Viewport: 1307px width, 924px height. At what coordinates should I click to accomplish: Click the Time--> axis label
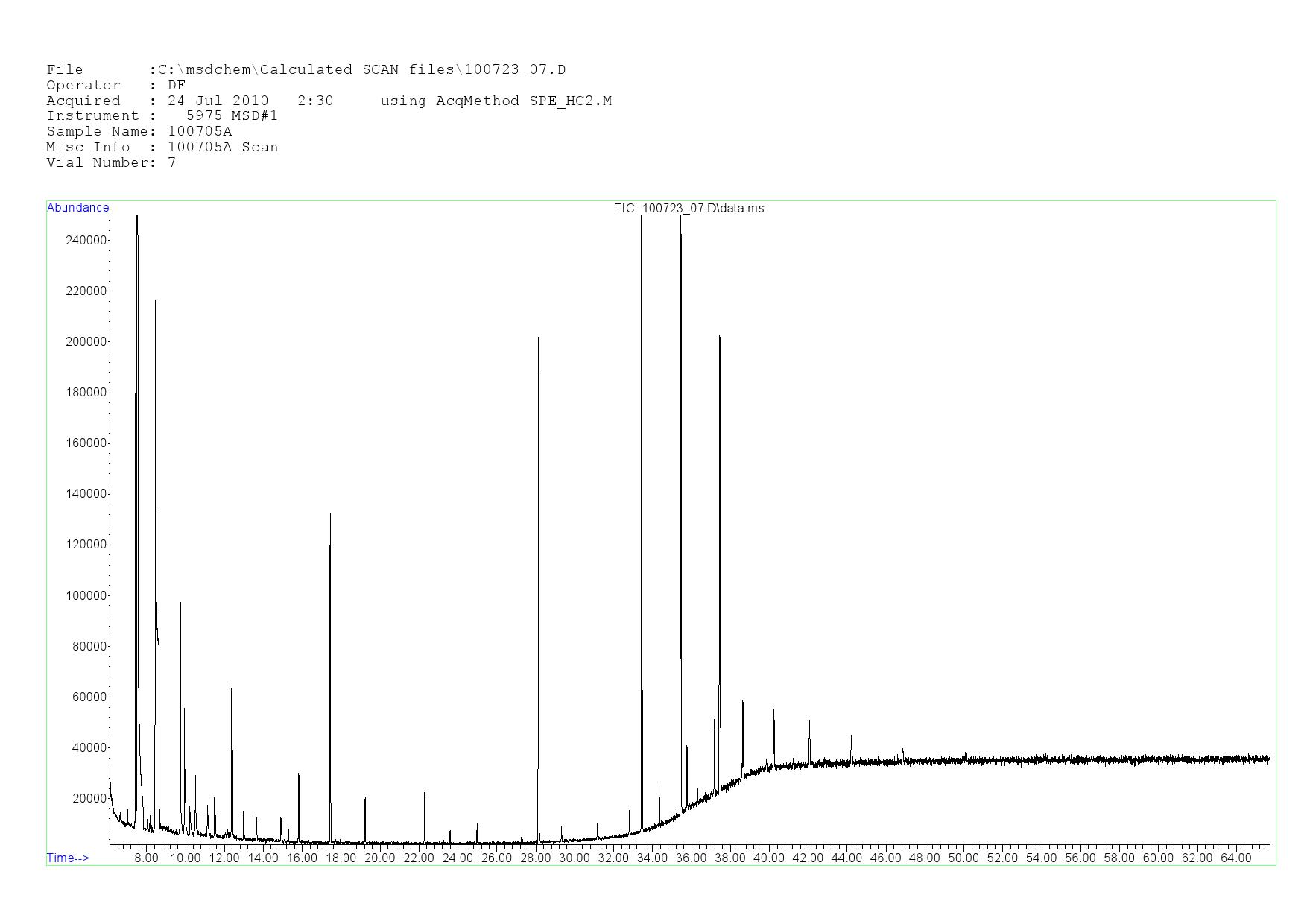68,858
